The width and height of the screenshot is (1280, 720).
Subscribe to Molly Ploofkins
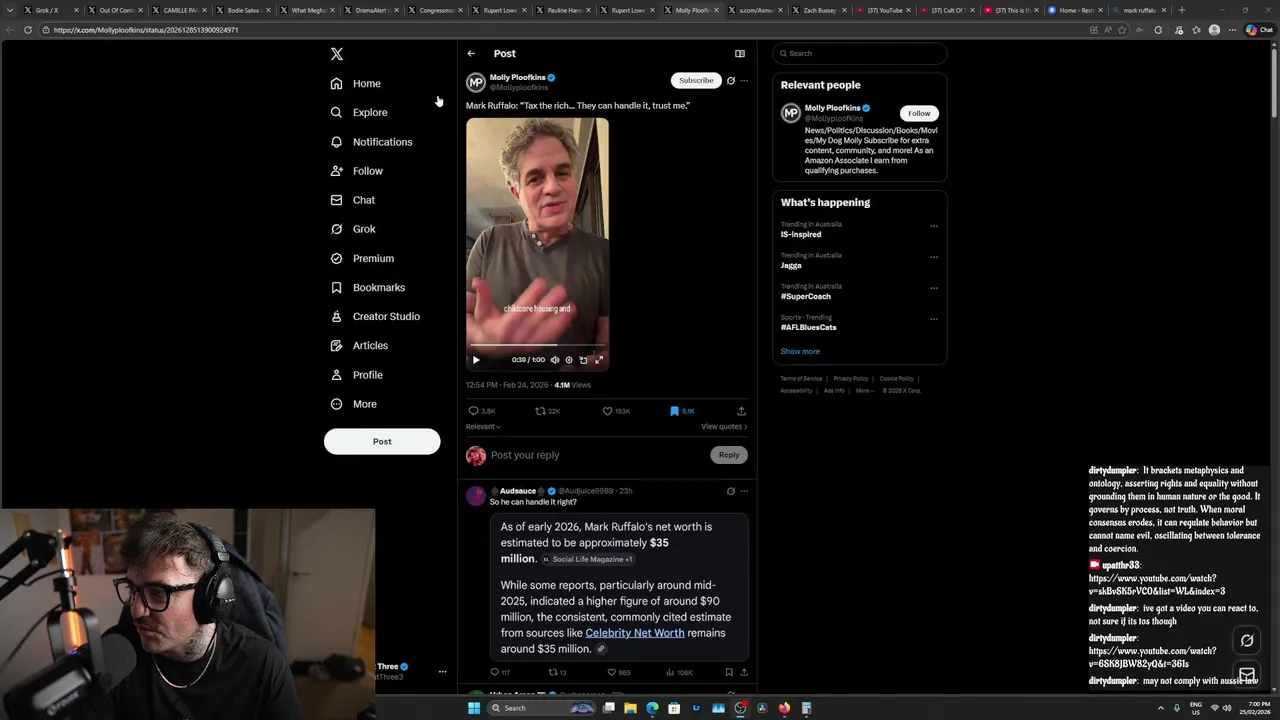pos(696,80)
